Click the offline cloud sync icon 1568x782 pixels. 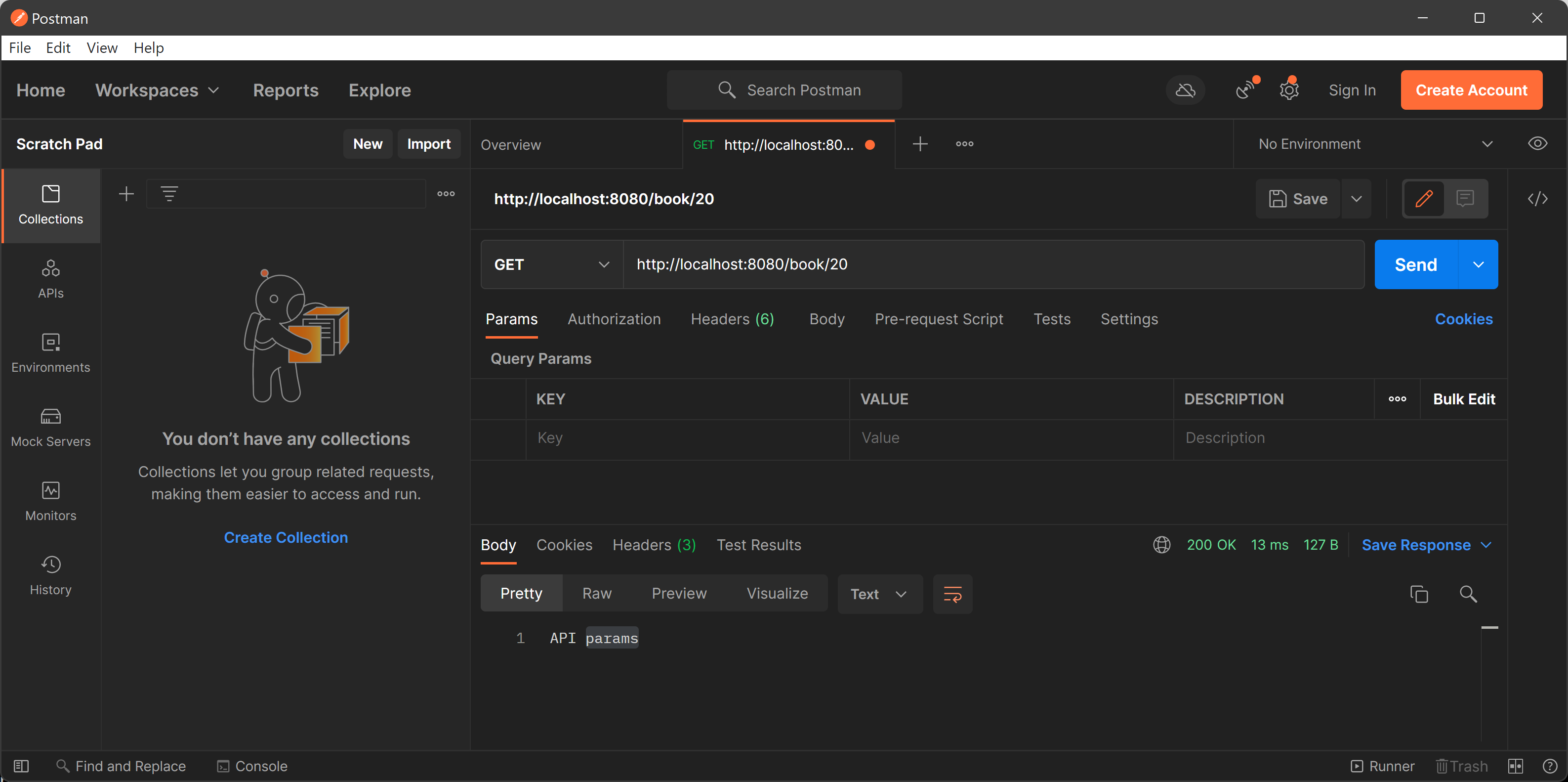click(x=1185, y=90)
